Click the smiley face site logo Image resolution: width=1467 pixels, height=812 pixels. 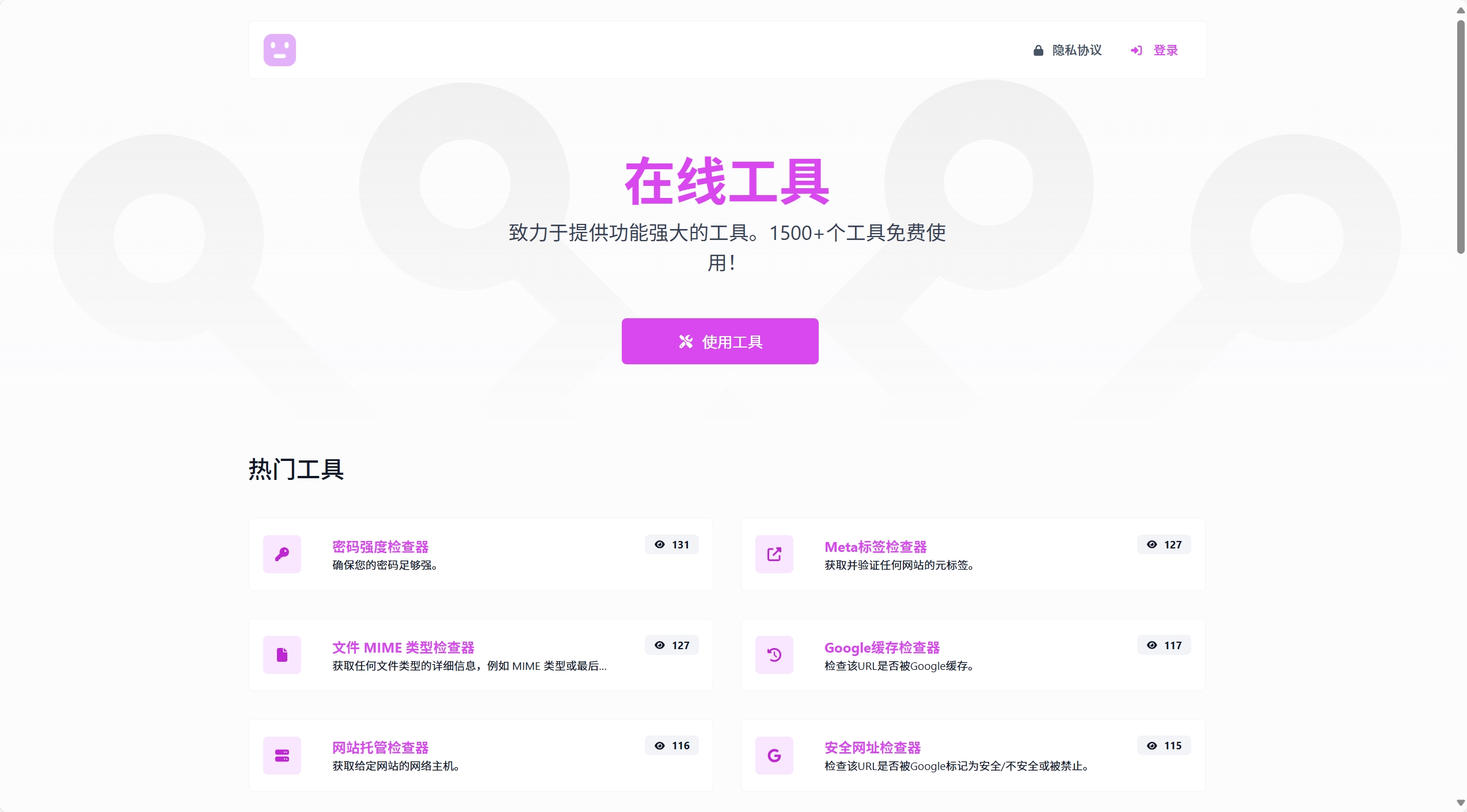coord(279,50)
